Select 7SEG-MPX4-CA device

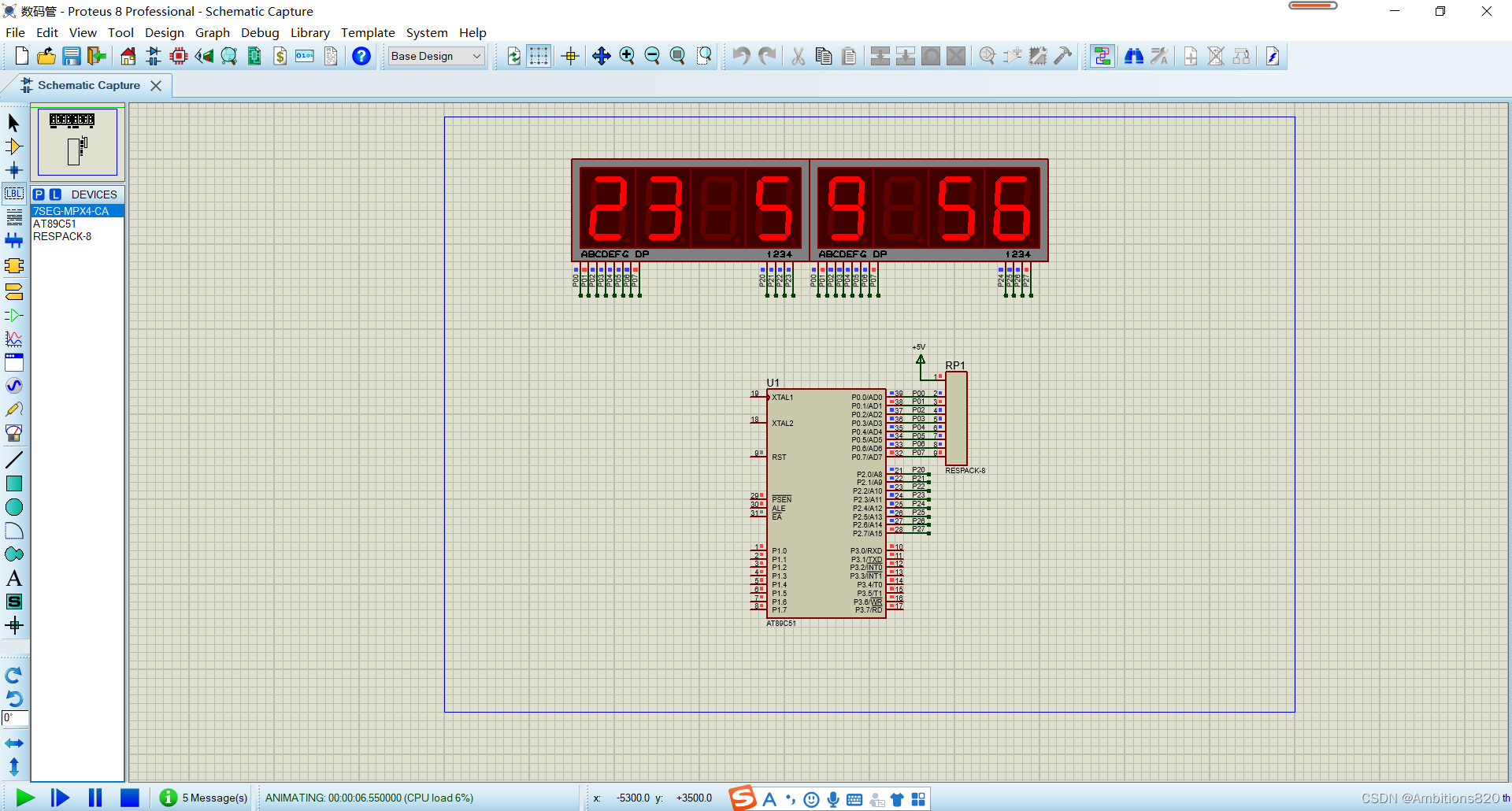(77, 211)
